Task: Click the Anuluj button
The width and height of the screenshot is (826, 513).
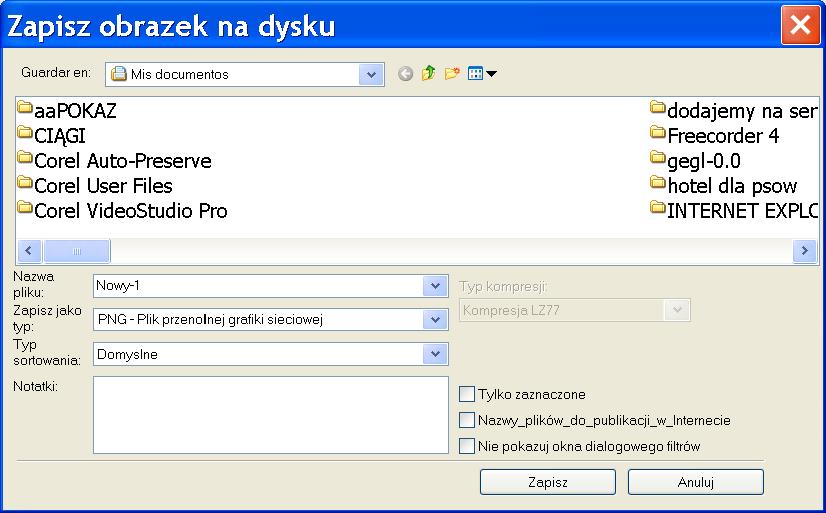Action: point(695,482)
